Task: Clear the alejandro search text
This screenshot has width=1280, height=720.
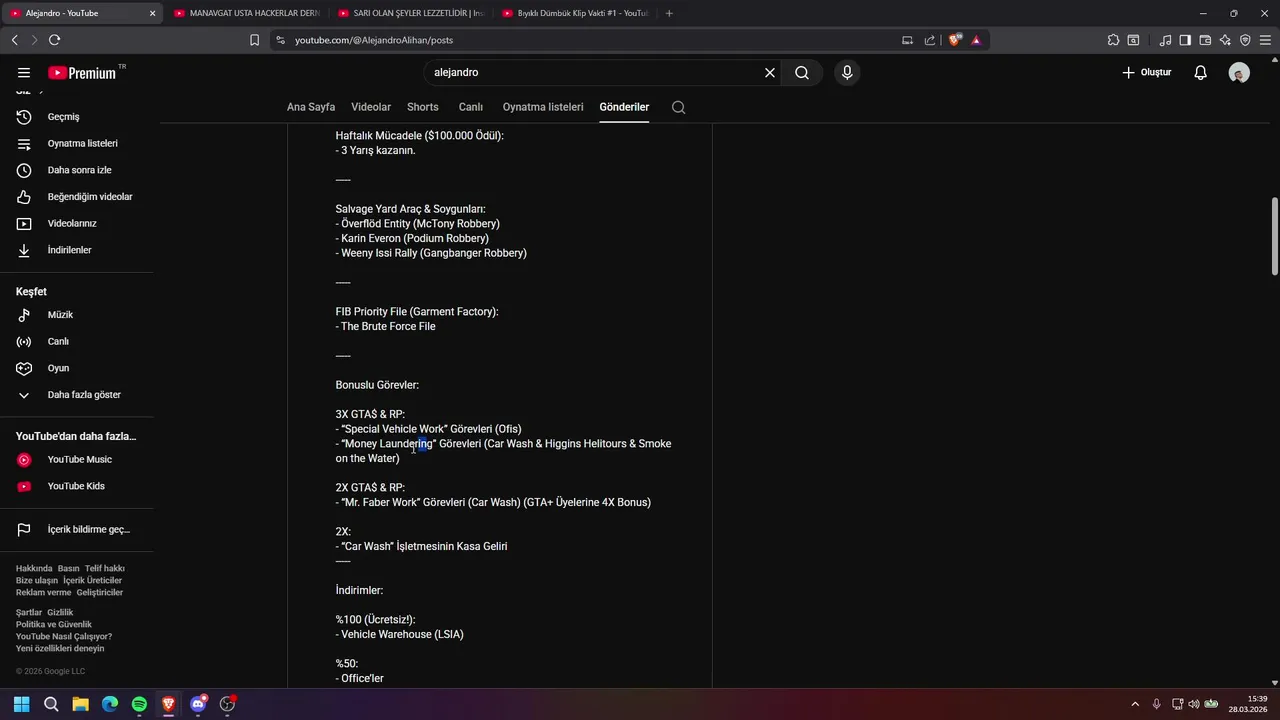Action: [x=770, y=73]
